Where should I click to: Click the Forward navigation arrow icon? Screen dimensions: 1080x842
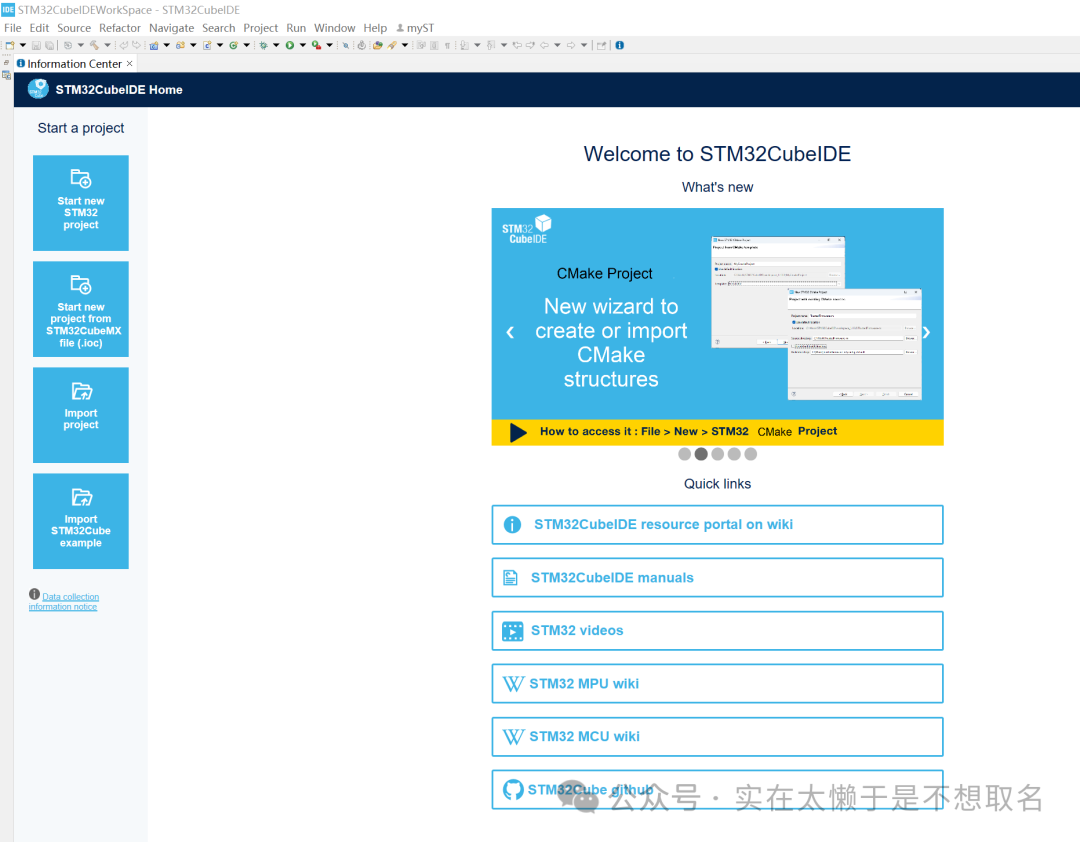point(571,45)
